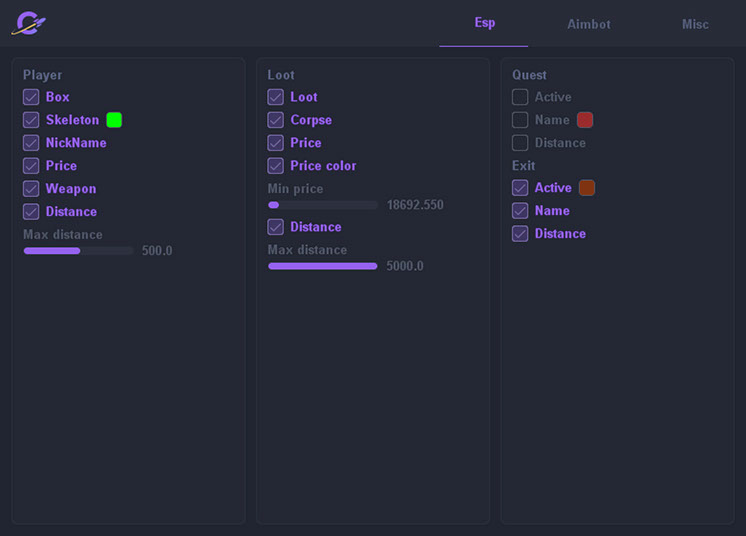Open the brown Exit Active color swatch
746x536 pixels.
click(x=587, y=188)
